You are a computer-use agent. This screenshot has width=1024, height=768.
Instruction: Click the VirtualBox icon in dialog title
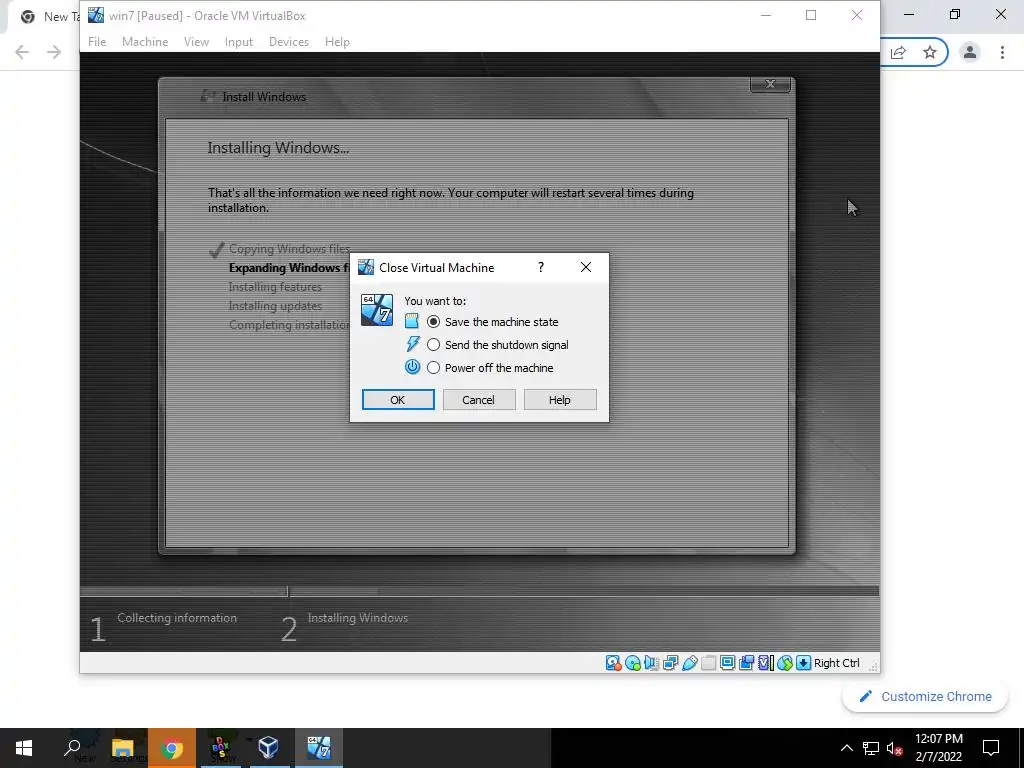pyautogui.click(x=366, y=267)
